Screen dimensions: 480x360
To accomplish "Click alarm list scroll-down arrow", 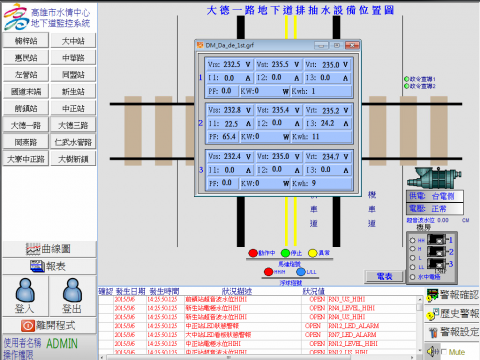I will click(x=420, y=350).
